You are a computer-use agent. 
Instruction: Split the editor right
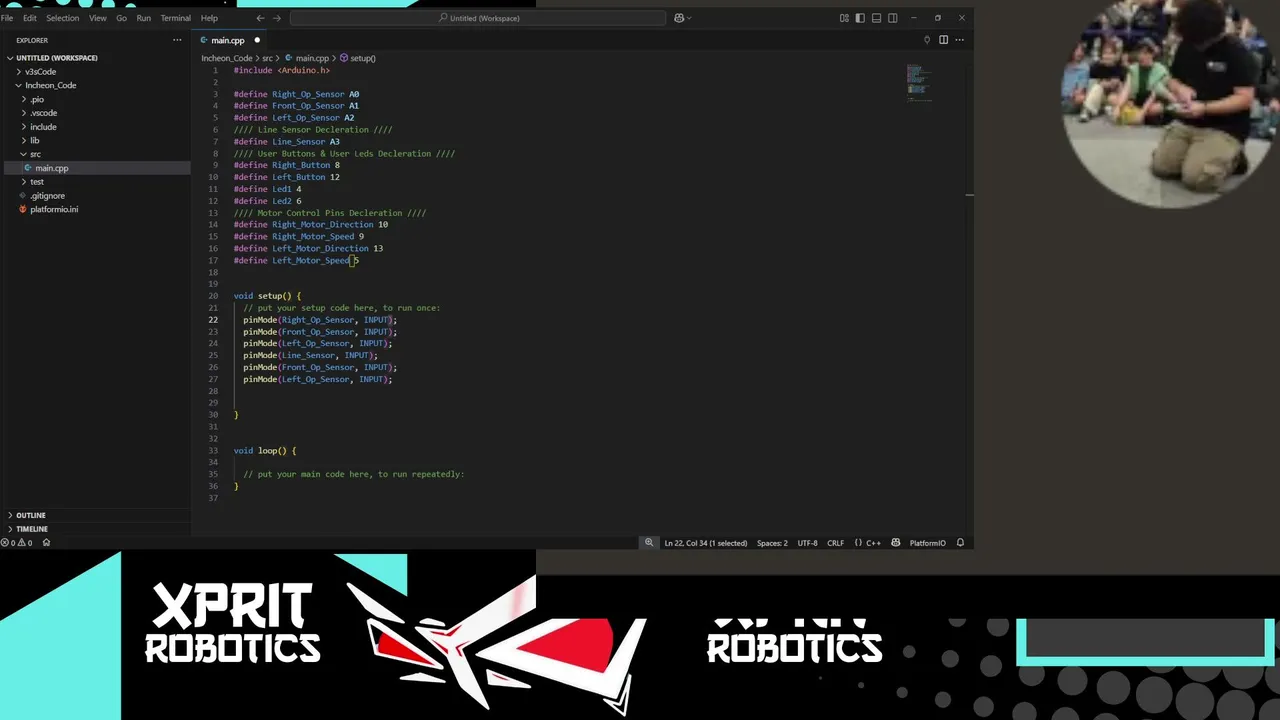point(943,40)
